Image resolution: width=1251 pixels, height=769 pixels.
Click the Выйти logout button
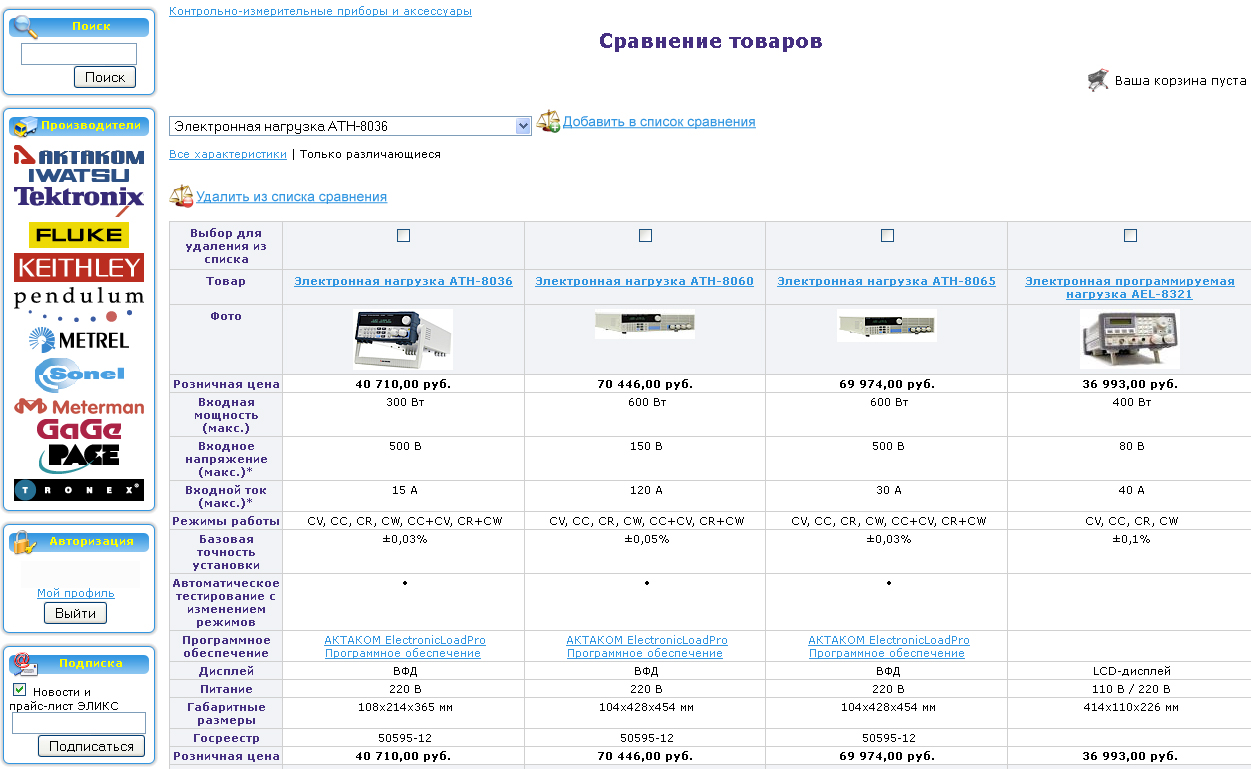75,613
